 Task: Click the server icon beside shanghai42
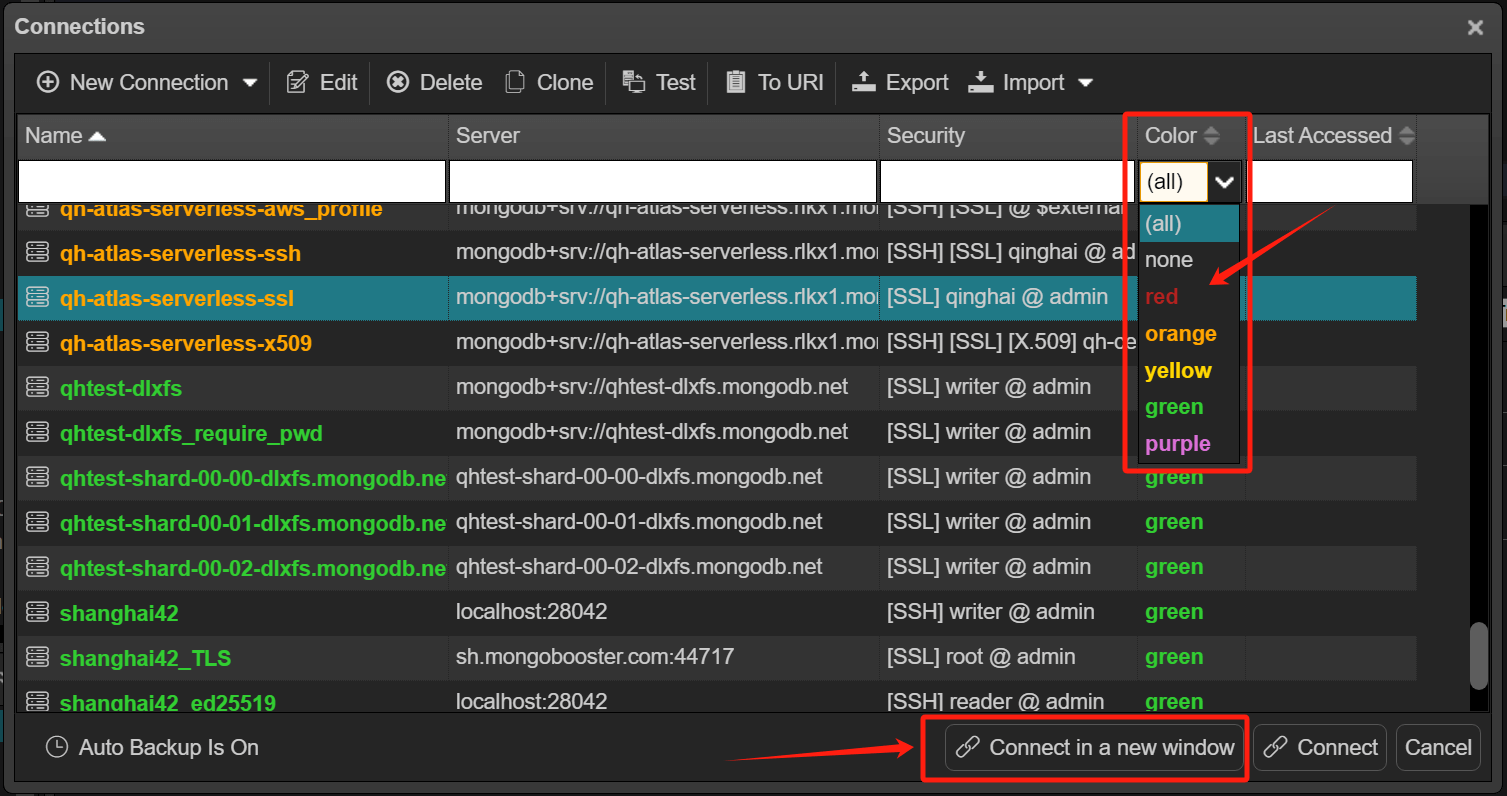point(37,611)
